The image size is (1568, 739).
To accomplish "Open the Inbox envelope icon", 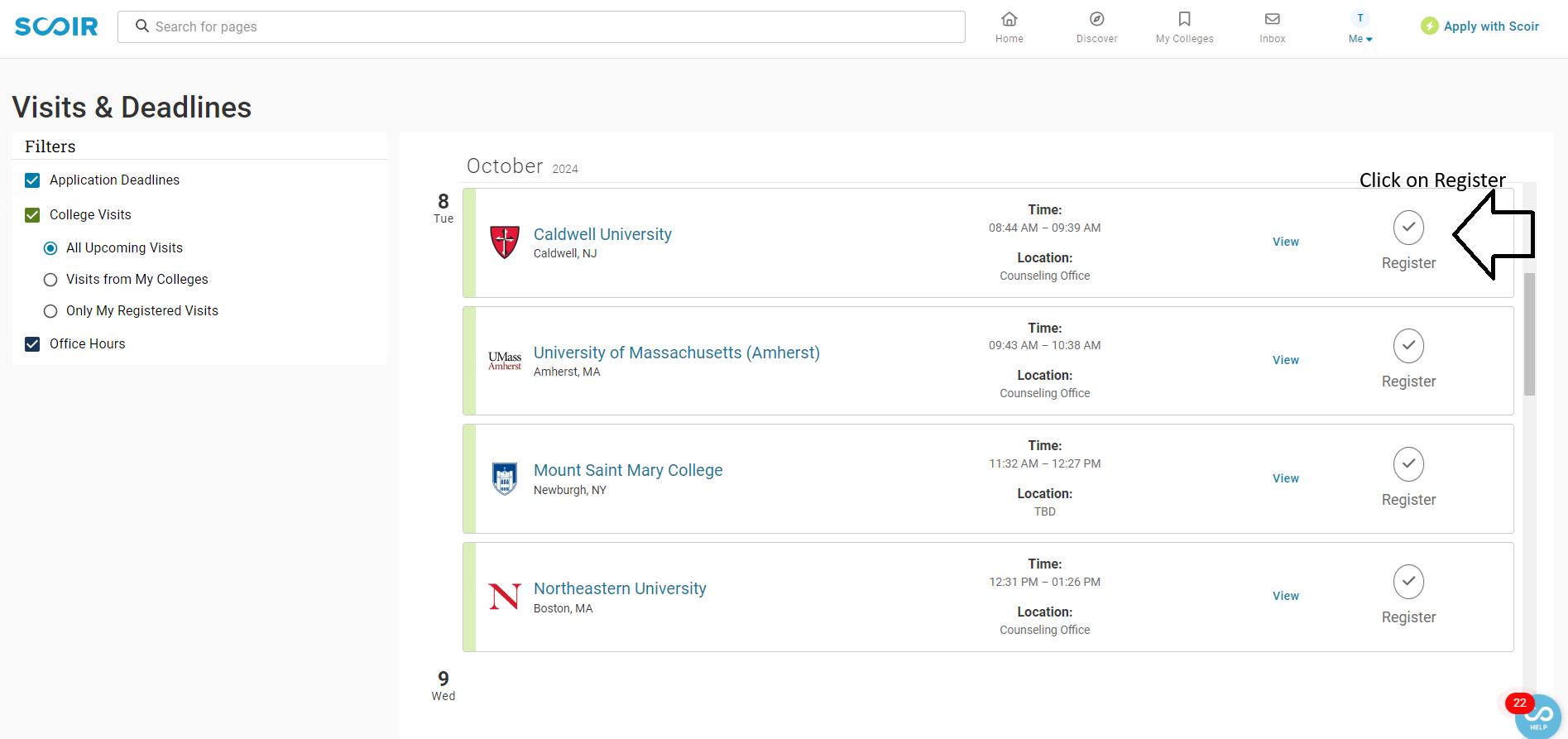I will coord(1273,19).
